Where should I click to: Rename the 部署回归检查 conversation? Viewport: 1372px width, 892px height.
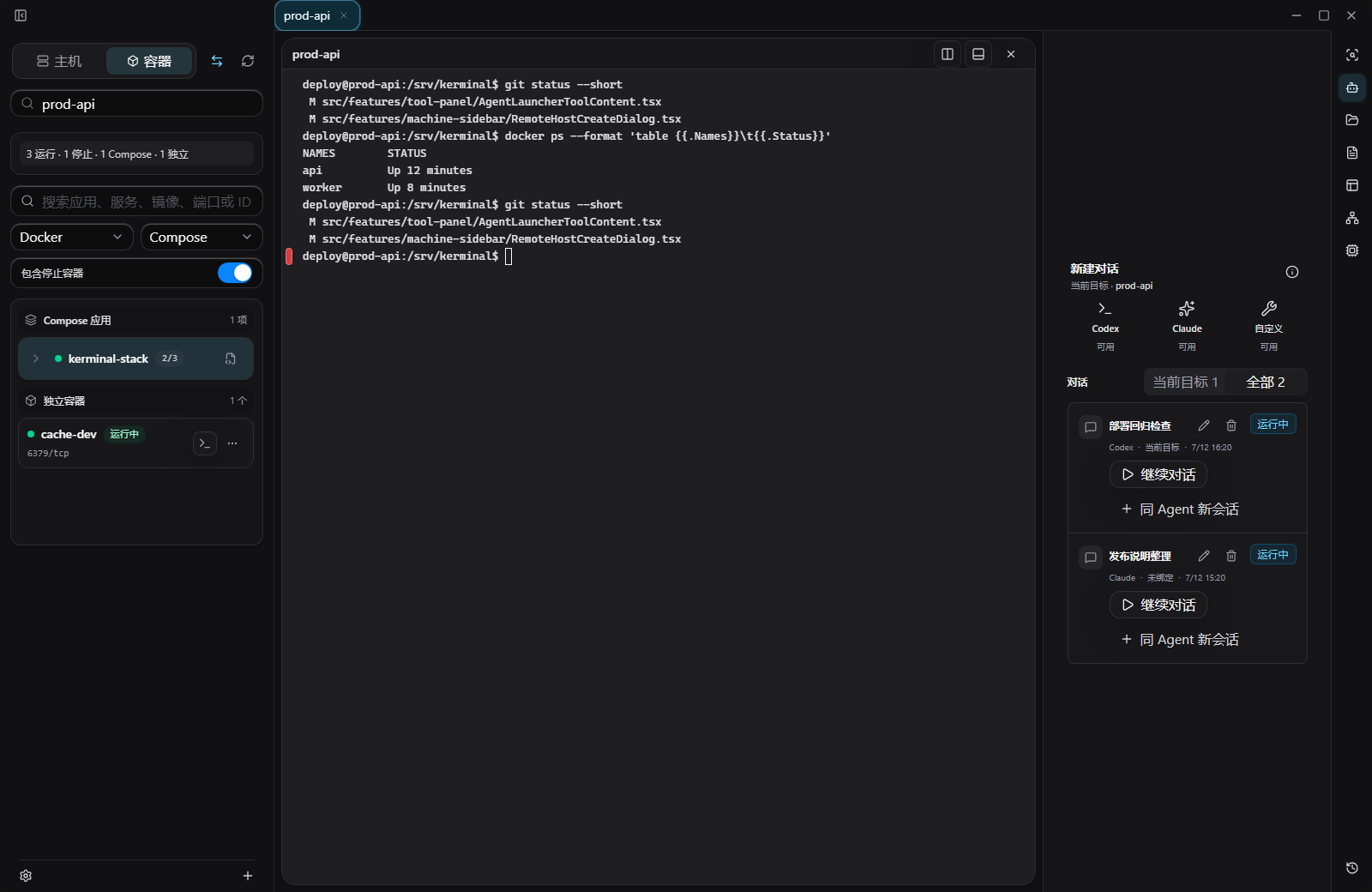(x=1204, y=425)
